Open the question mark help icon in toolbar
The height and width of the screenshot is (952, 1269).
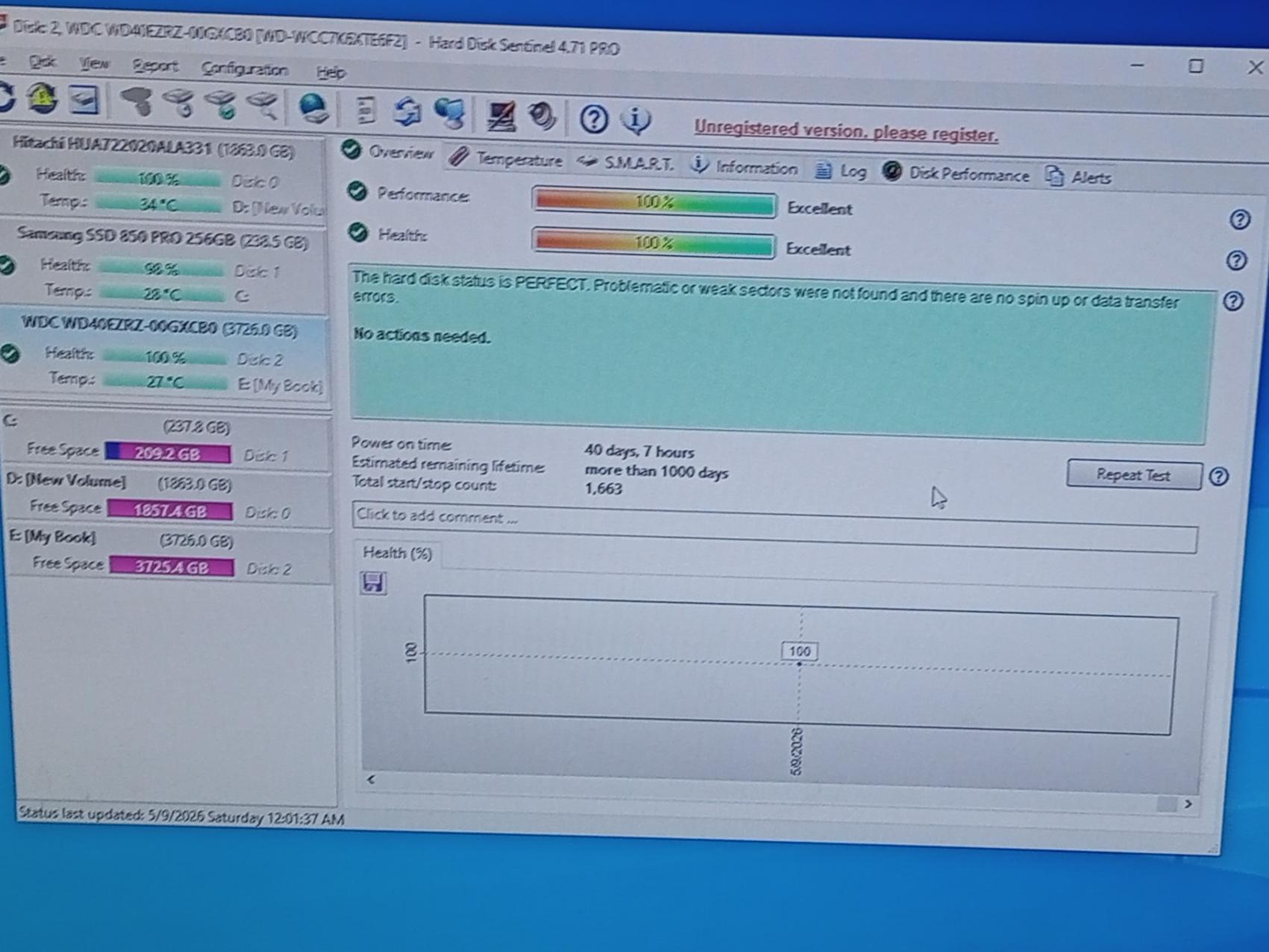(594, 119)
